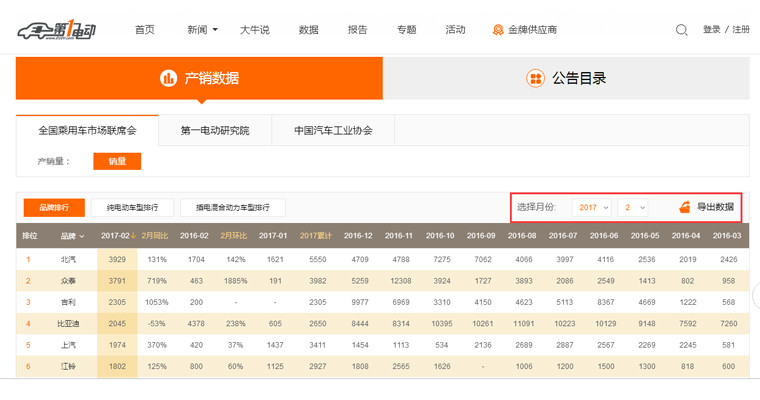760x400 pixels.
Task: Click the 吉利 brand row name
Action: pyautogui.click(x=68, y=302)
